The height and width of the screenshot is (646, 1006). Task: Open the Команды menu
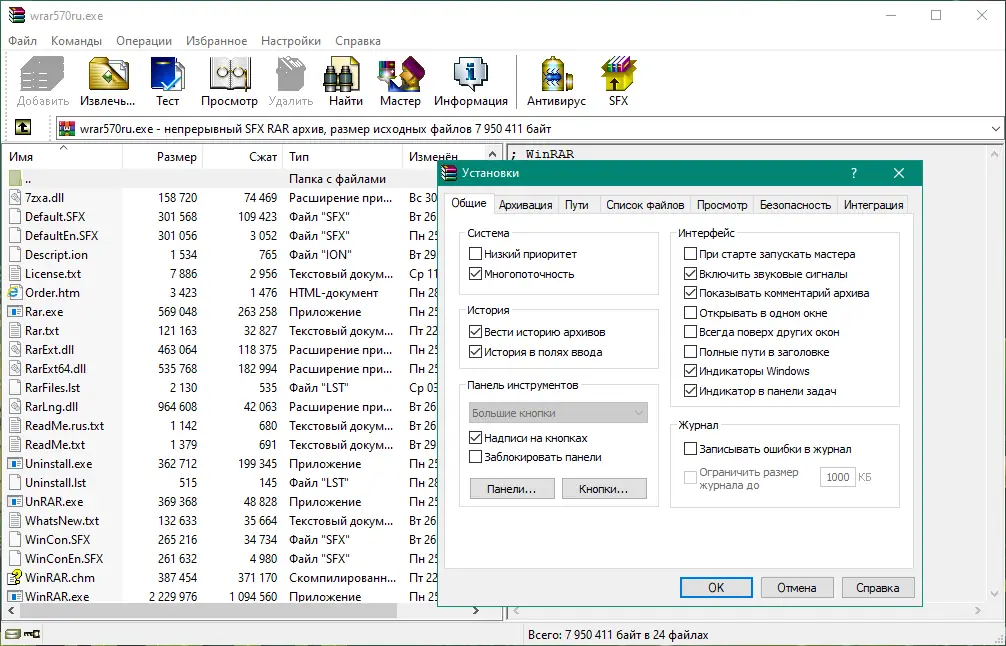(76, 40)
